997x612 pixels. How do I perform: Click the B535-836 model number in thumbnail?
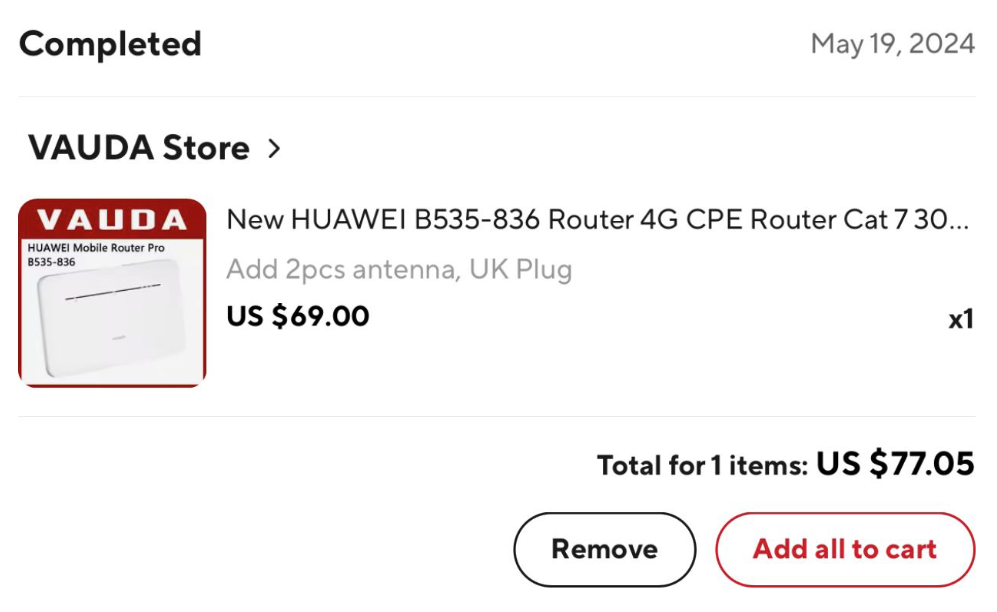[x=52, y=262]
